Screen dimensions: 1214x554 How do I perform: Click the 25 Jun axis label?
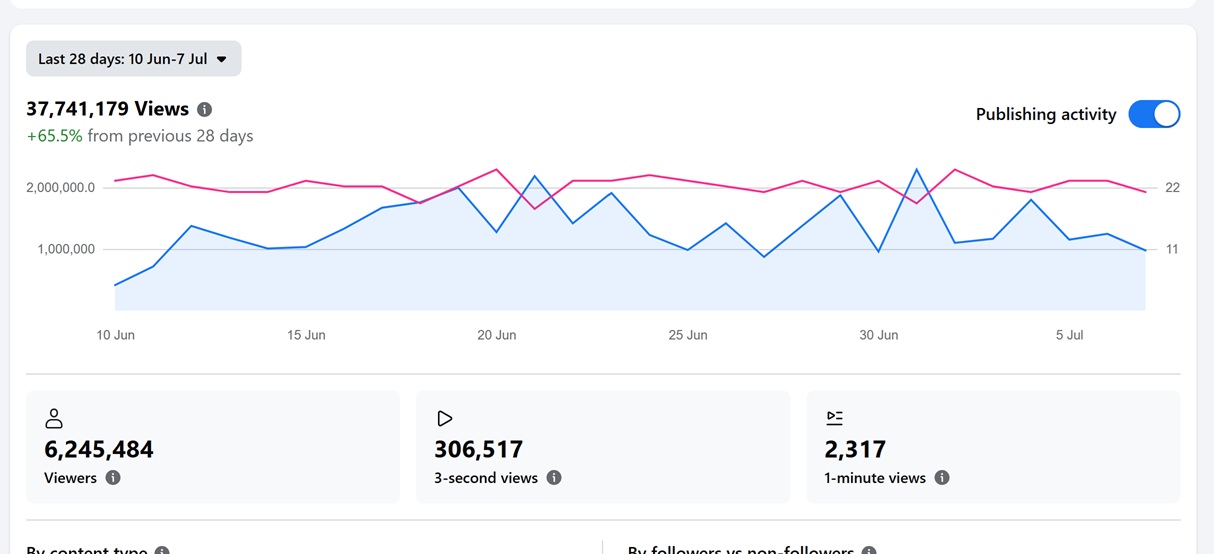pos(688,335)
